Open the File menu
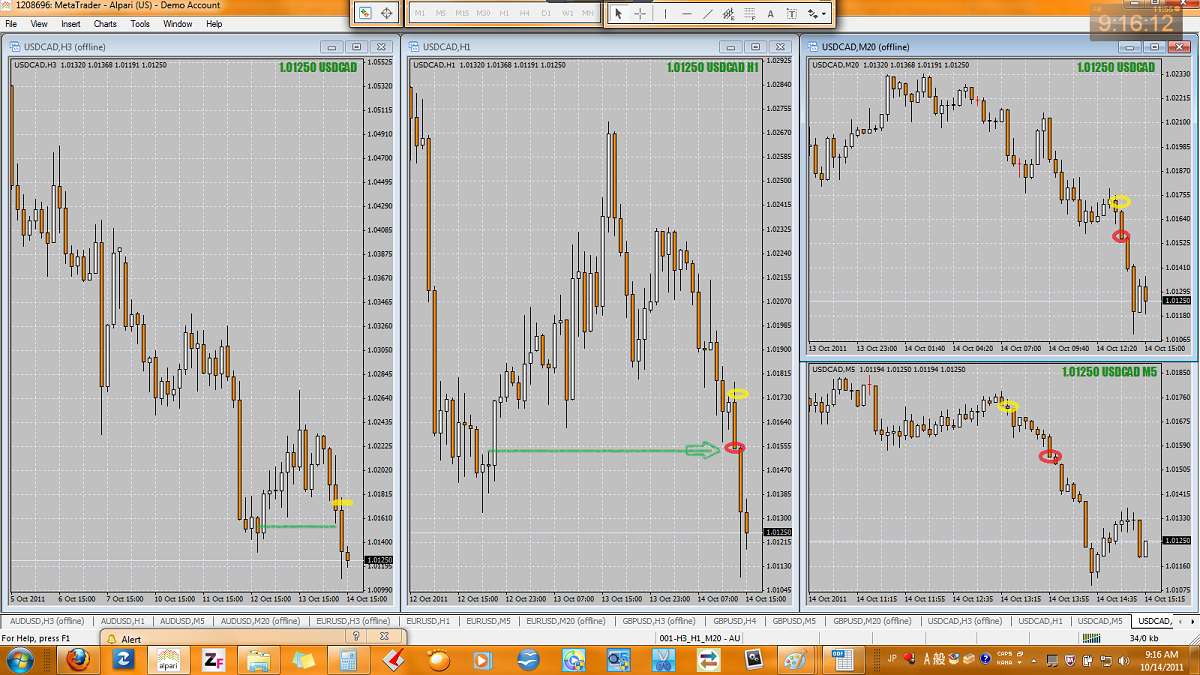 point(12,23)
